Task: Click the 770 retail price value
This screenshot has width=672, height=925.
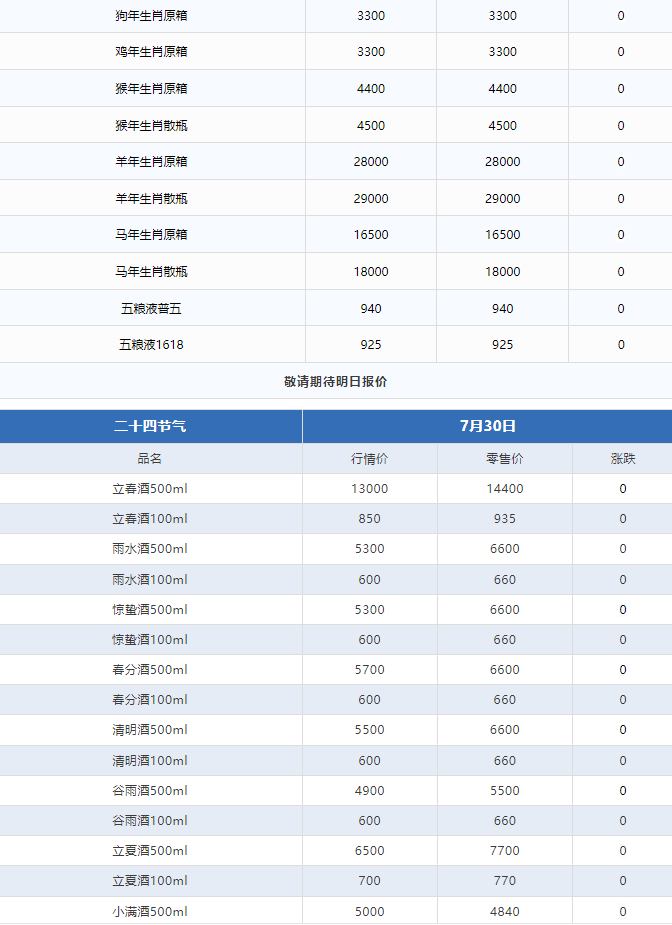Action: click(x=504, y=881)
